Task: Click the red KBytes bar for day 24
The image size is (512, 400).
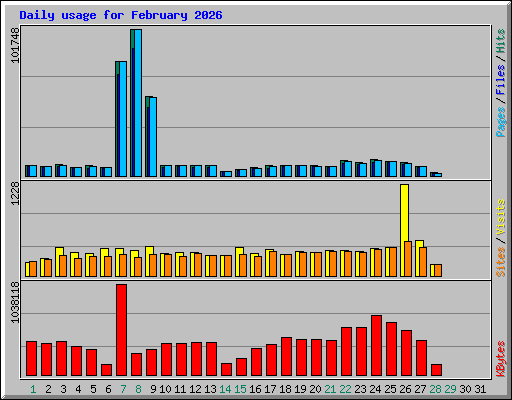Action: pyautogui.click(x=376, y=345)
